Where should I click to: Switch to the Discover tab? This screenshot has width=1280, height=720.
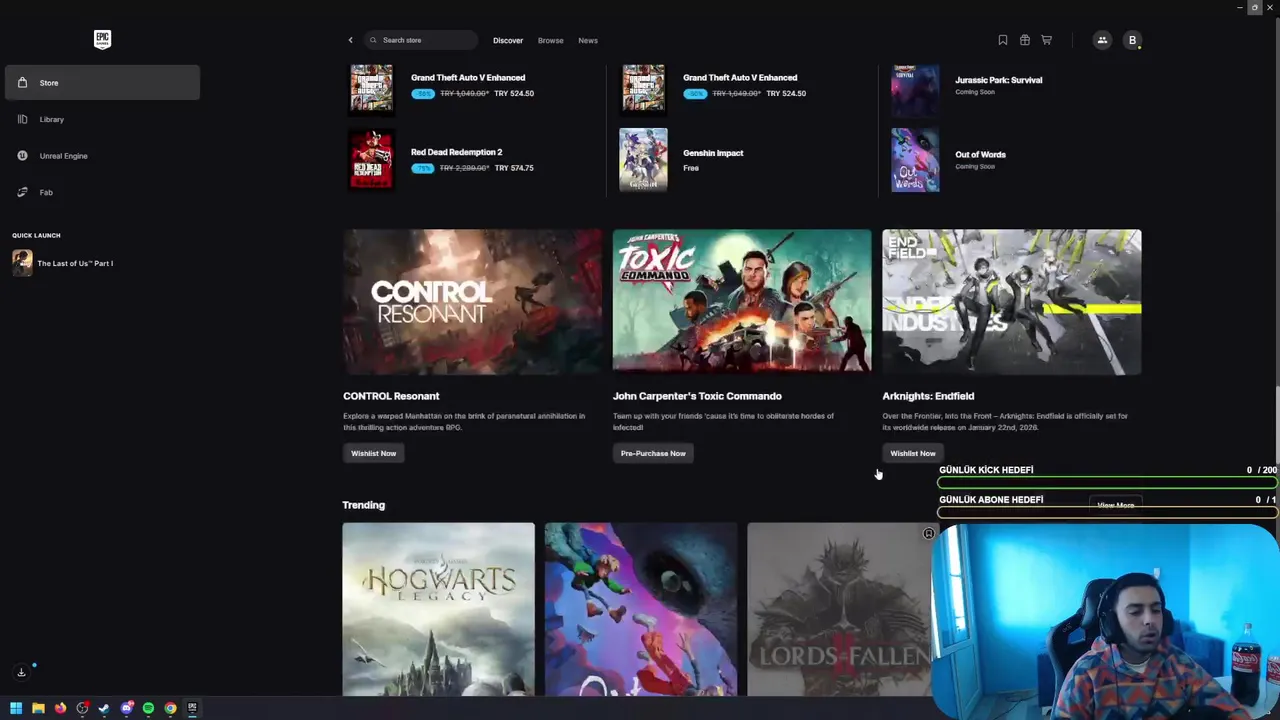[x=508, y=40]
